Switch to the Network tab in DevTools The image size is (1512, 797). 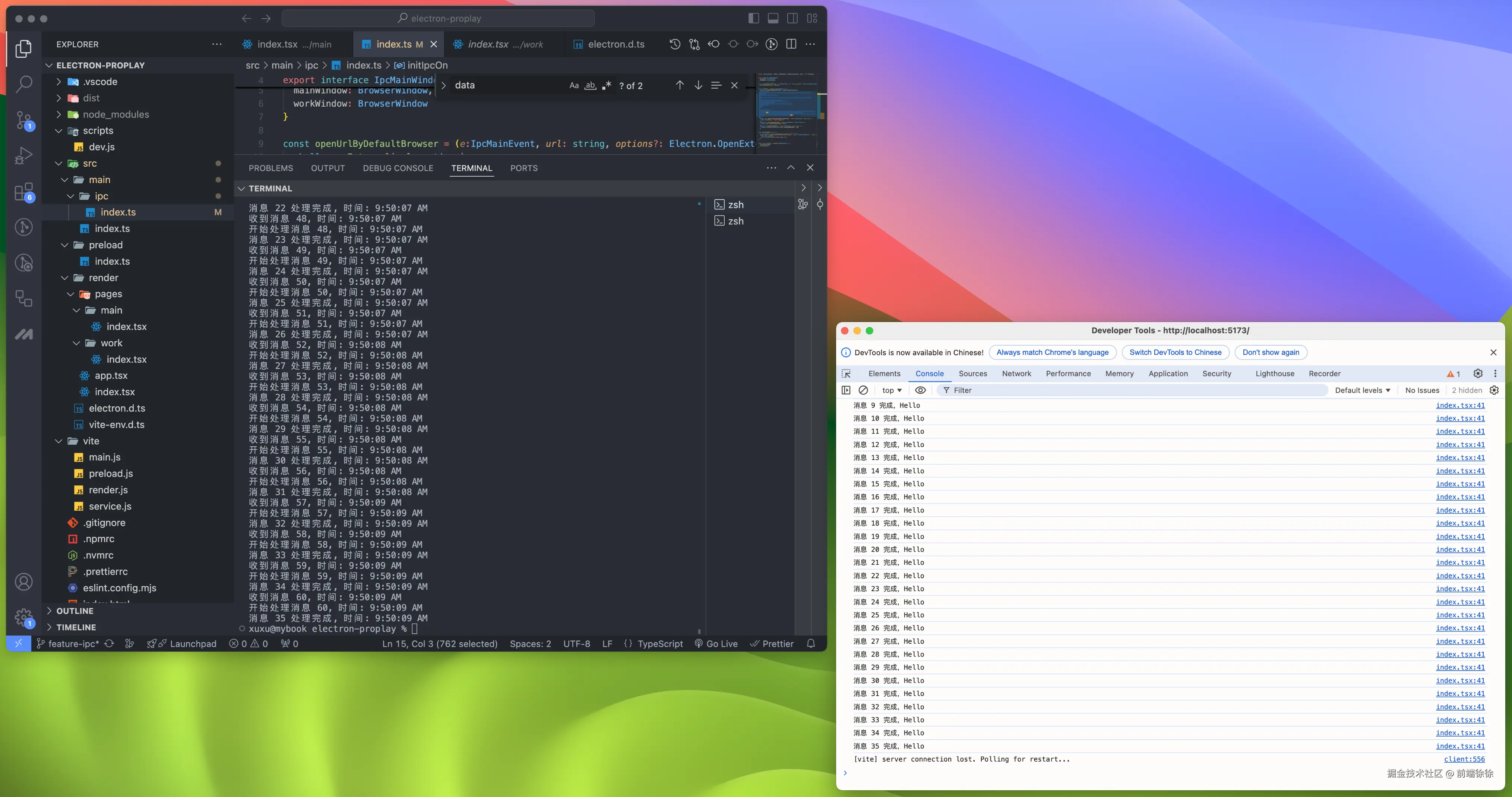point(1016,374)
